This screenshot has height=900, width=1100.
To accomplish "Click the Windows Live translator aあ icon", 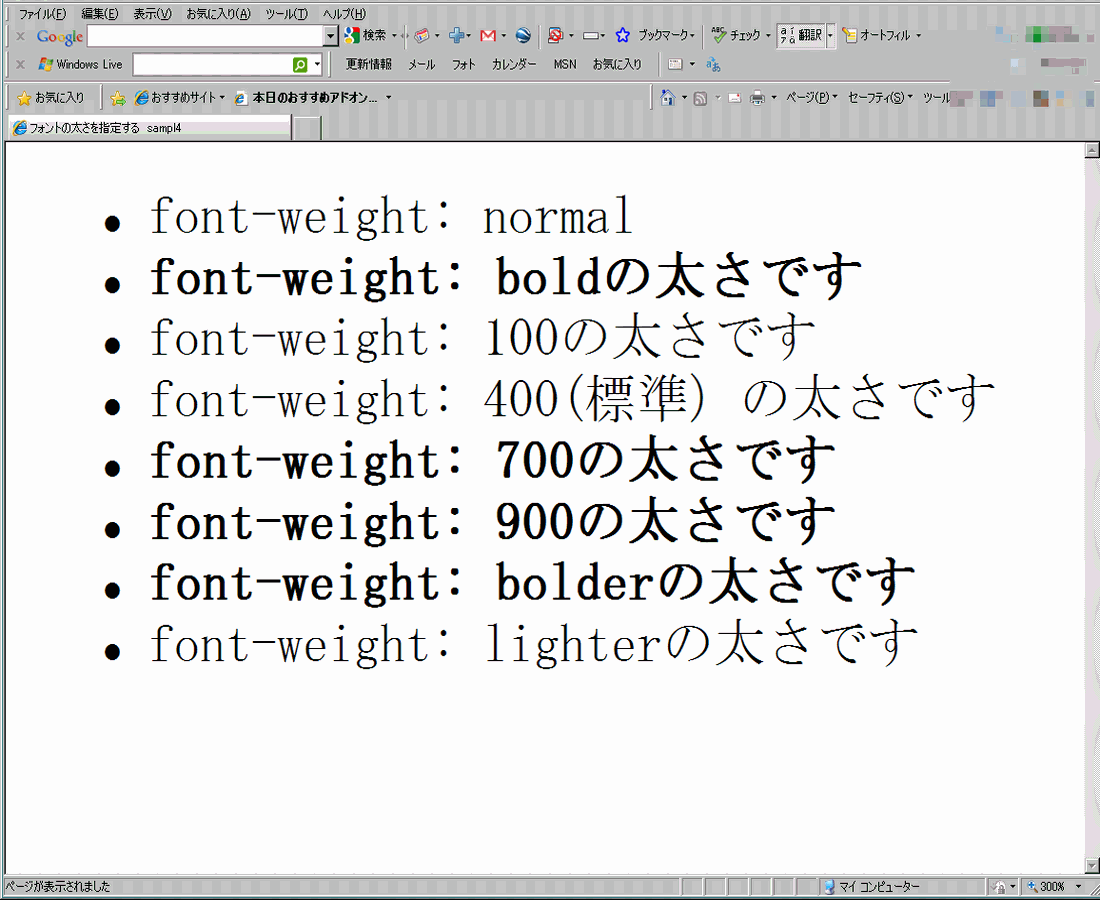I will point(713,65).
